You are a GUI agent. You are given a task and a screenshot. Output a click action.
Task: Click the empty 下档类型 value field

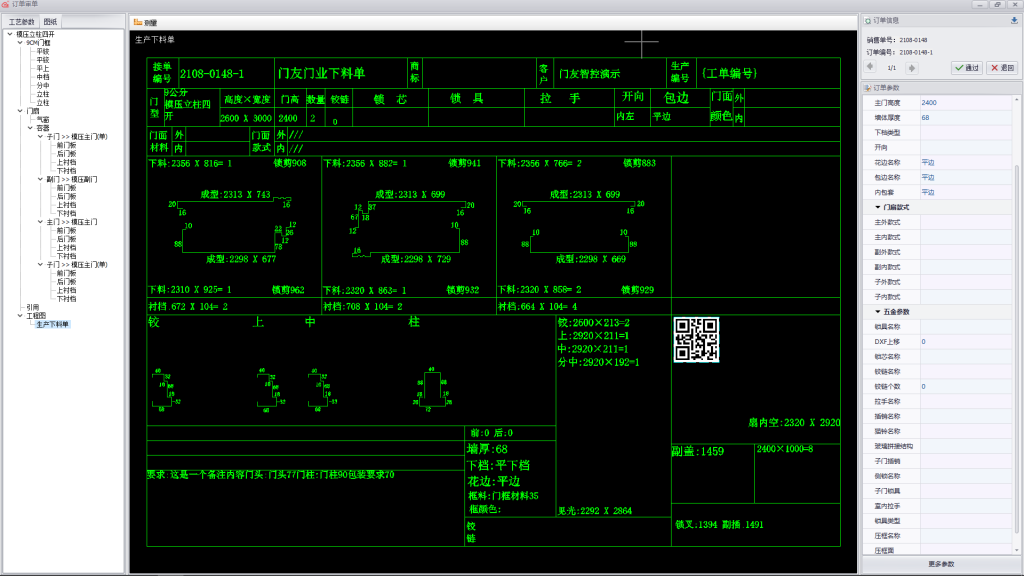click(x=967, y=133)
